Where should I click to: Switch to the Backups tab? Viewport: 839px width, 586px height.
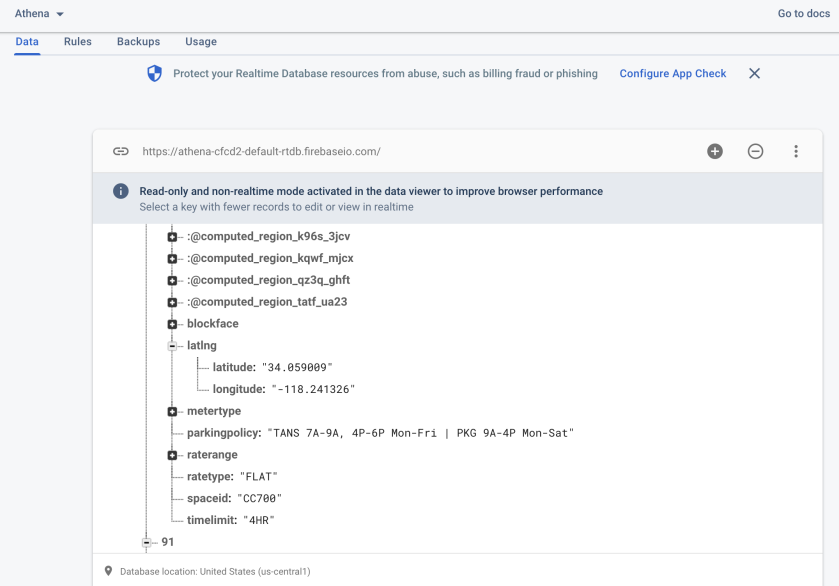tap(139, 42)
